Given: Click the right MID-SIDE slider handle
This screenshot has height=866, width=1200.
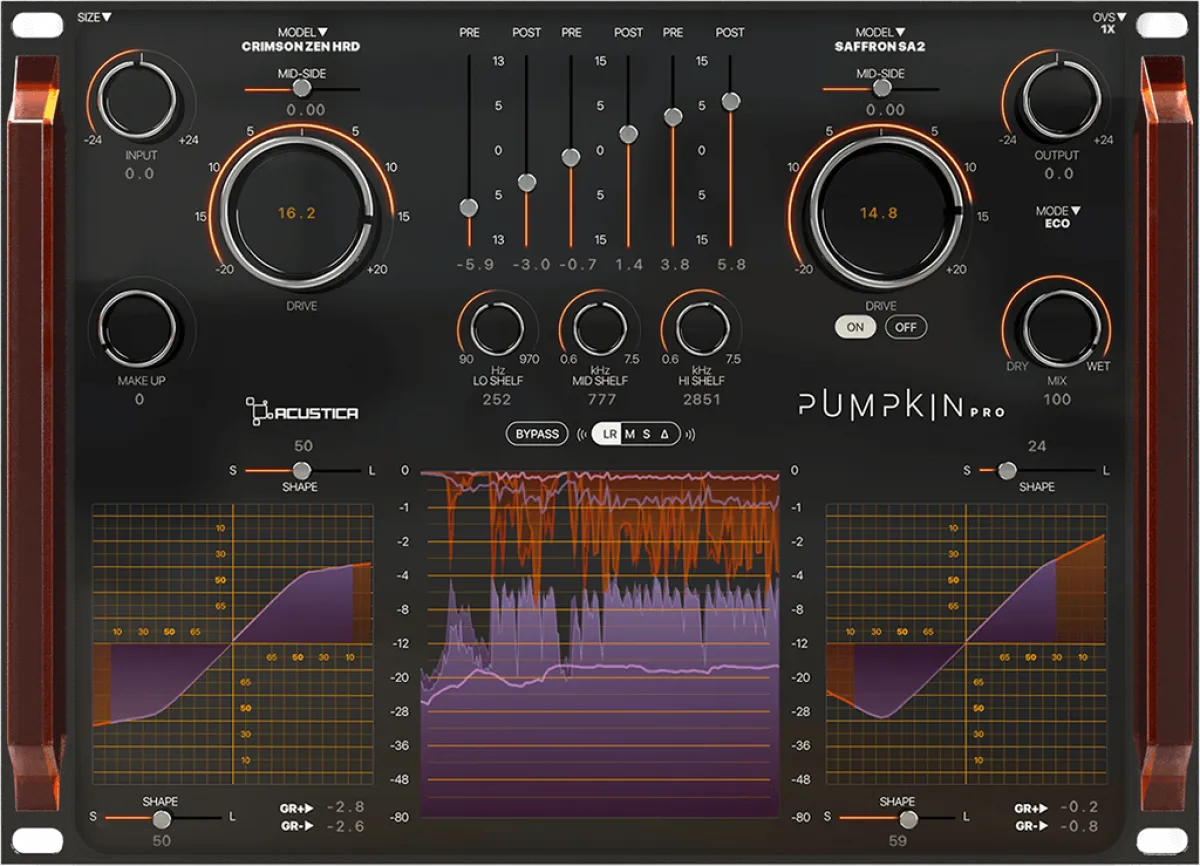Looking at the screenshot, I should [882, 89].
